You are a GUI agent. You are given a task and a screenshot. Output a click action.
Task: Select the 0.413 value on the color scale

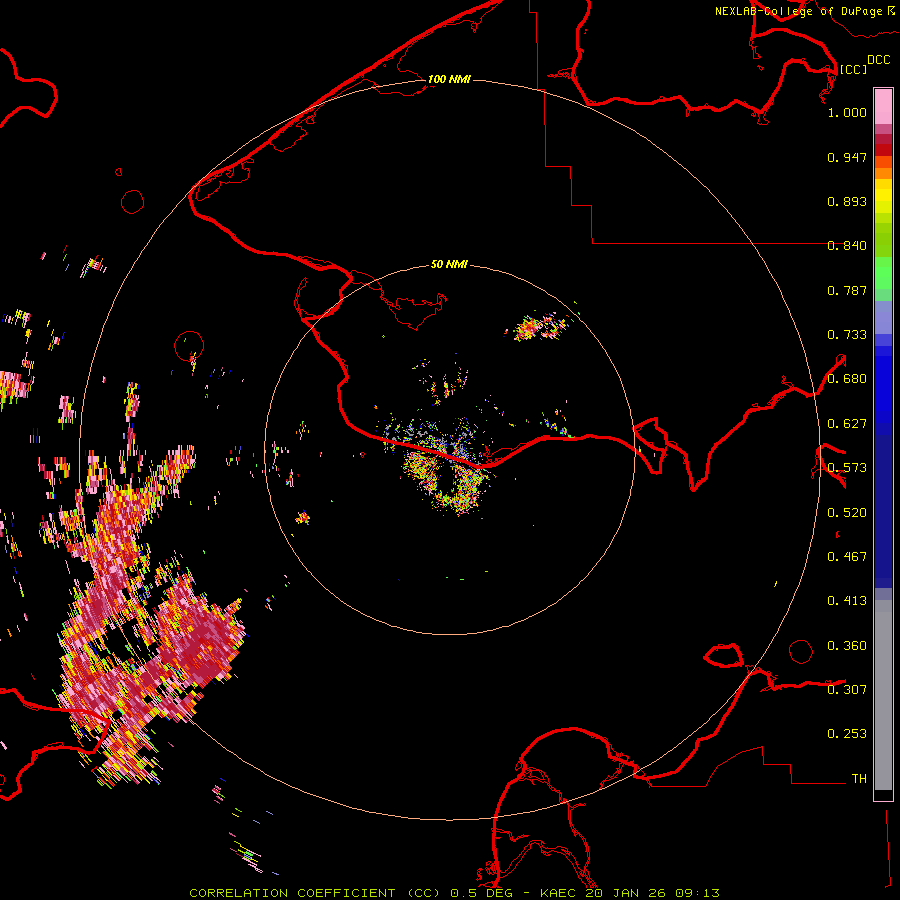pyautogui.click(x=847, y=601)
